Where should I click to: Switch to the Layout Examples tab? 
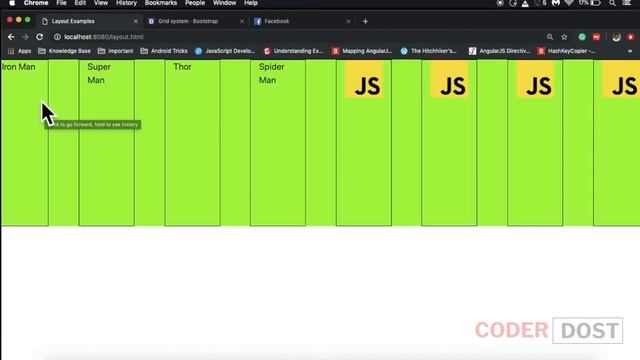(x=89, y=21)
